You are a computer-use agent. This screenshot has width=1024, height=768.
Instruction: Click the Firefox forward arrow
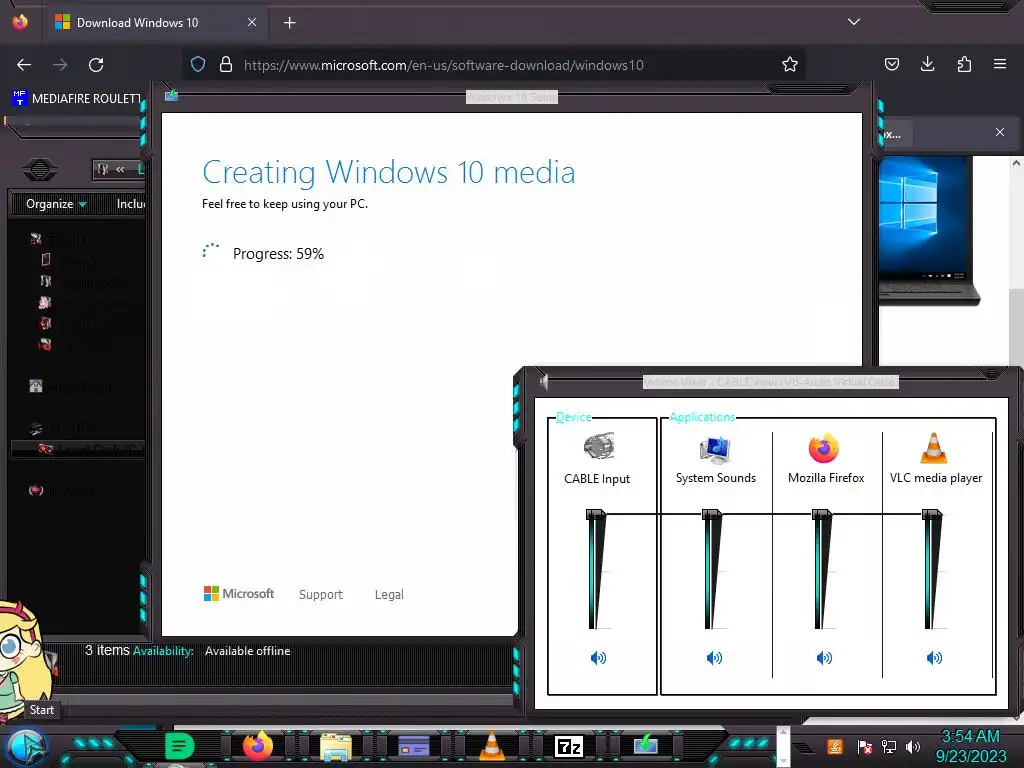(60, 65)
